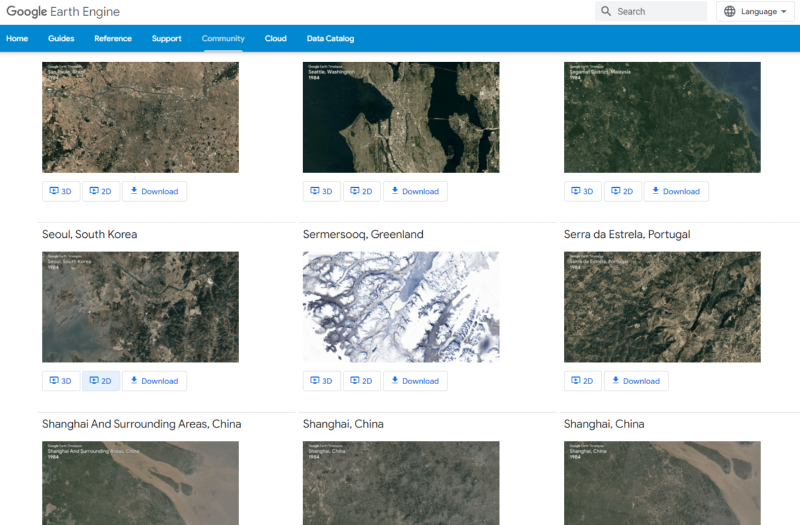800x525 pixels.
Task: Switch to the Guides tab
Action: pos(61,39)
